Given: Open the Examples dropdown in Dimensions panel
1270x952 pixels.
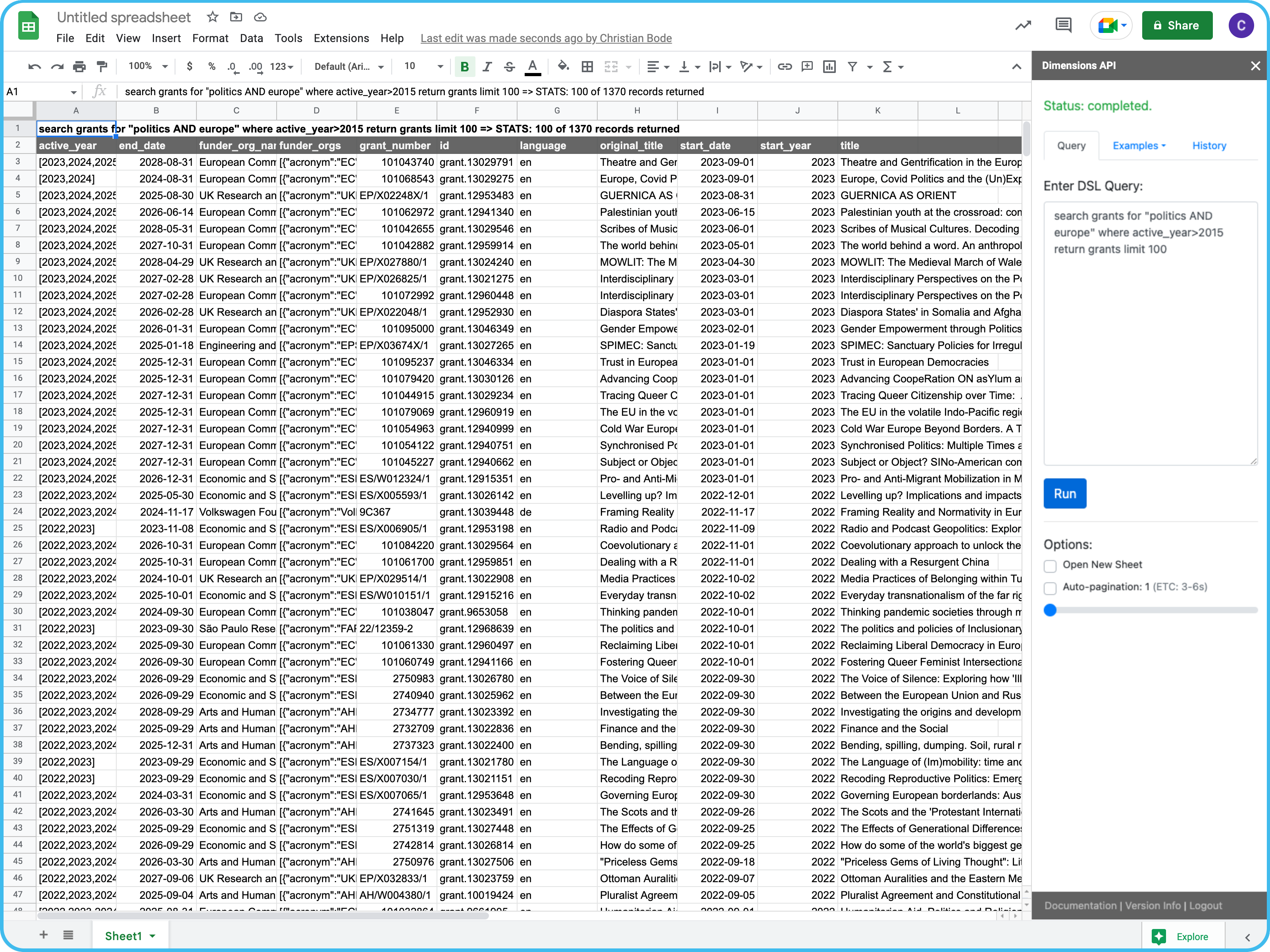Looking at the screenshot, I should [x=1139, y=146].
